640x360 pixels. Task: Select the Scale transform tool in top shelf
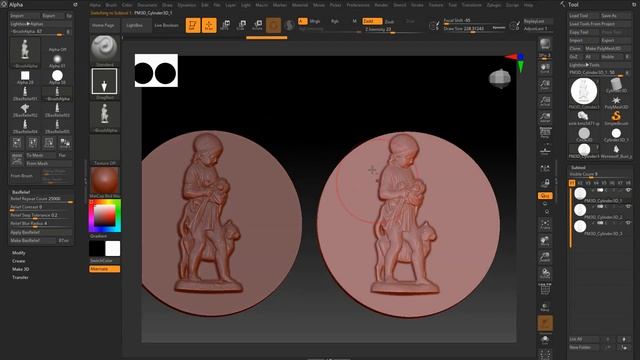pyautogui.click(x=241, y=25)
